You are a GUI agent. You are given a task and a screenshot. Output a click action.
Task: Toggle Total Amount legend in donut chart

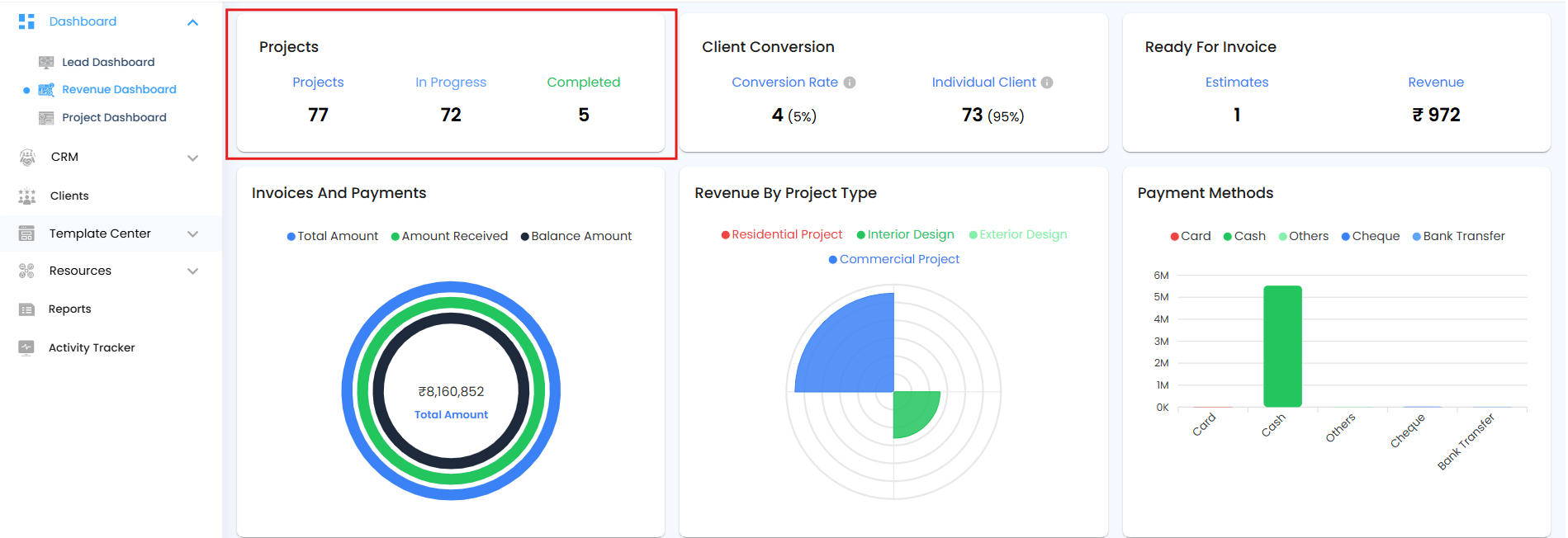pos(332,236)
